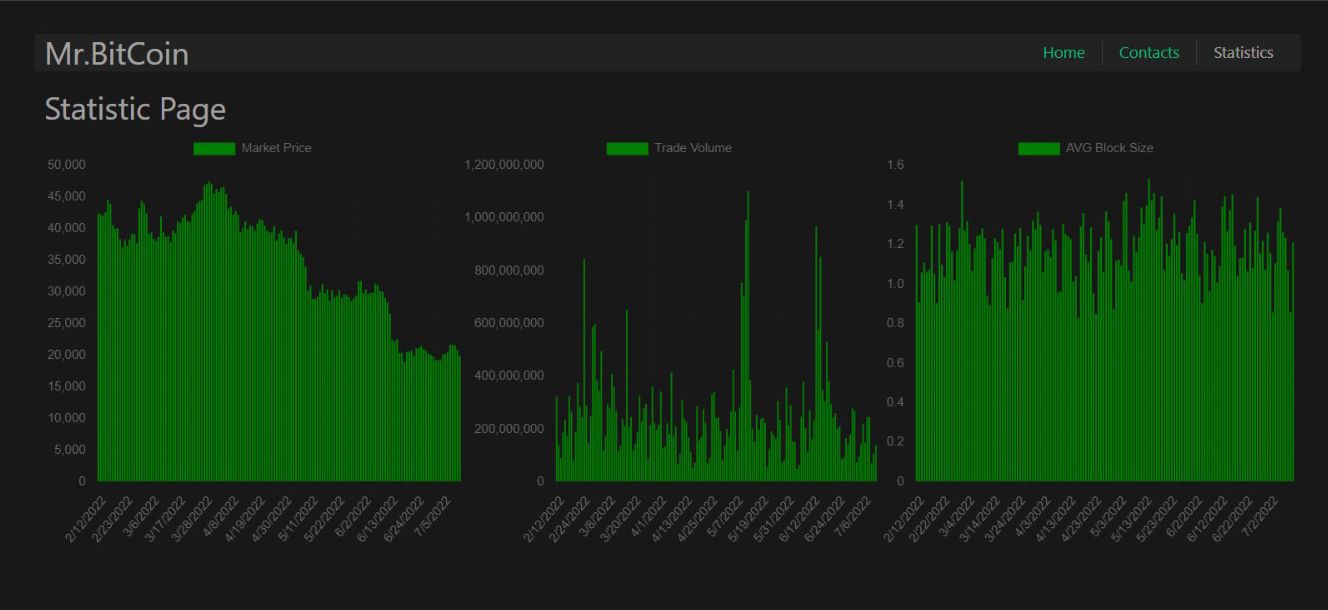Click the green AVG Block Size legend swatch

click(1038, 148)
